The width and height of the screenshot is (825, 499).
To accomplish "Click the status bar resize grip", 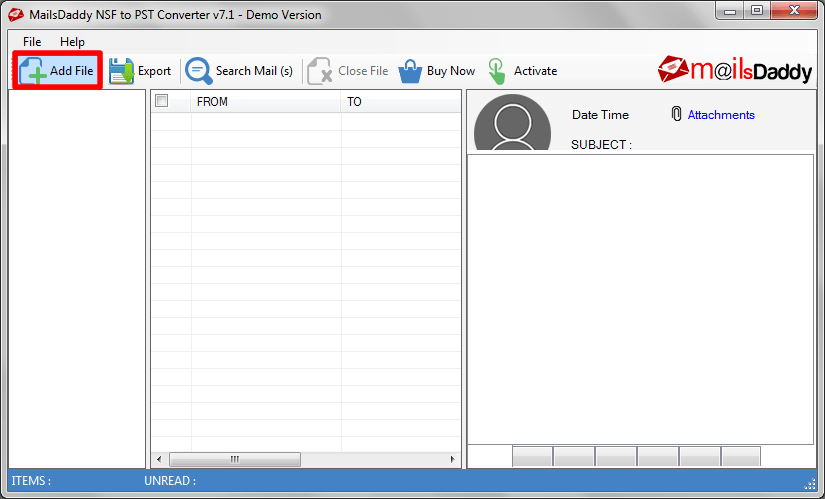I will 810,485.
